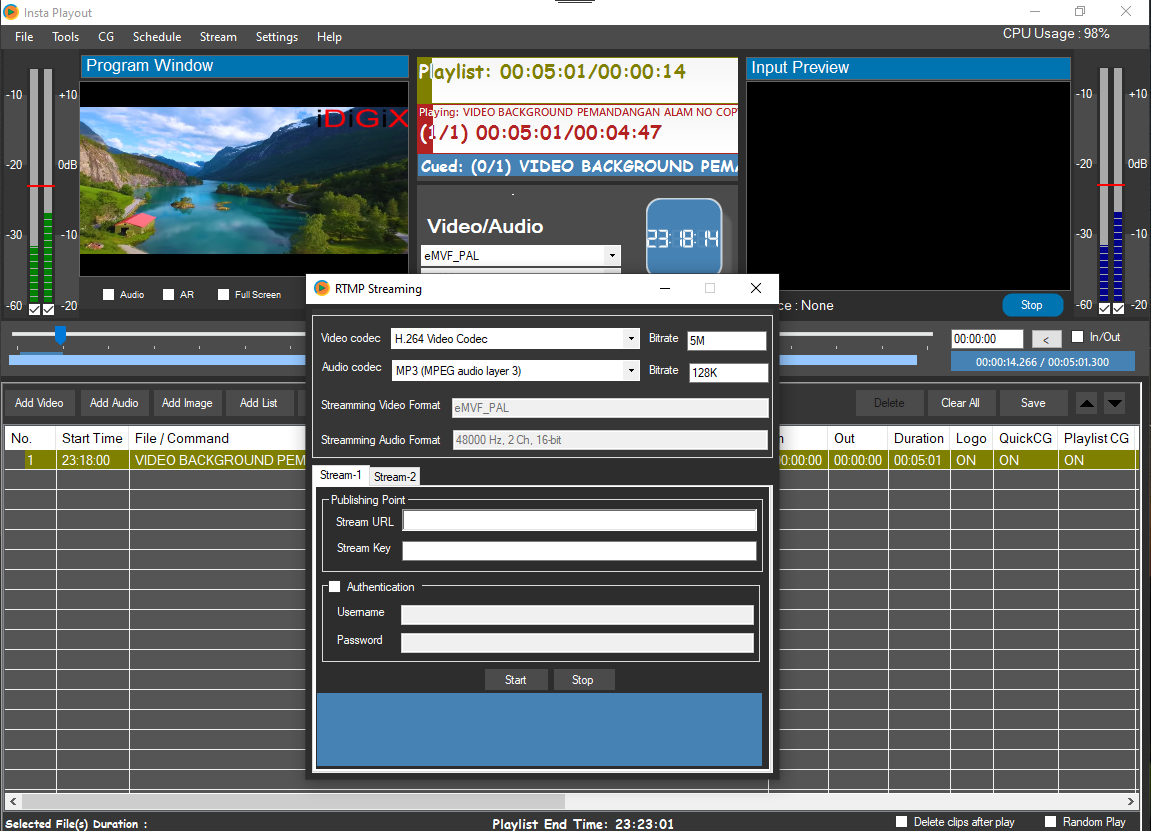Screen dimensions: 1151x831
Task: Click scrollbar left arrow
Action: pyautogui.click(x=12, y=801)
